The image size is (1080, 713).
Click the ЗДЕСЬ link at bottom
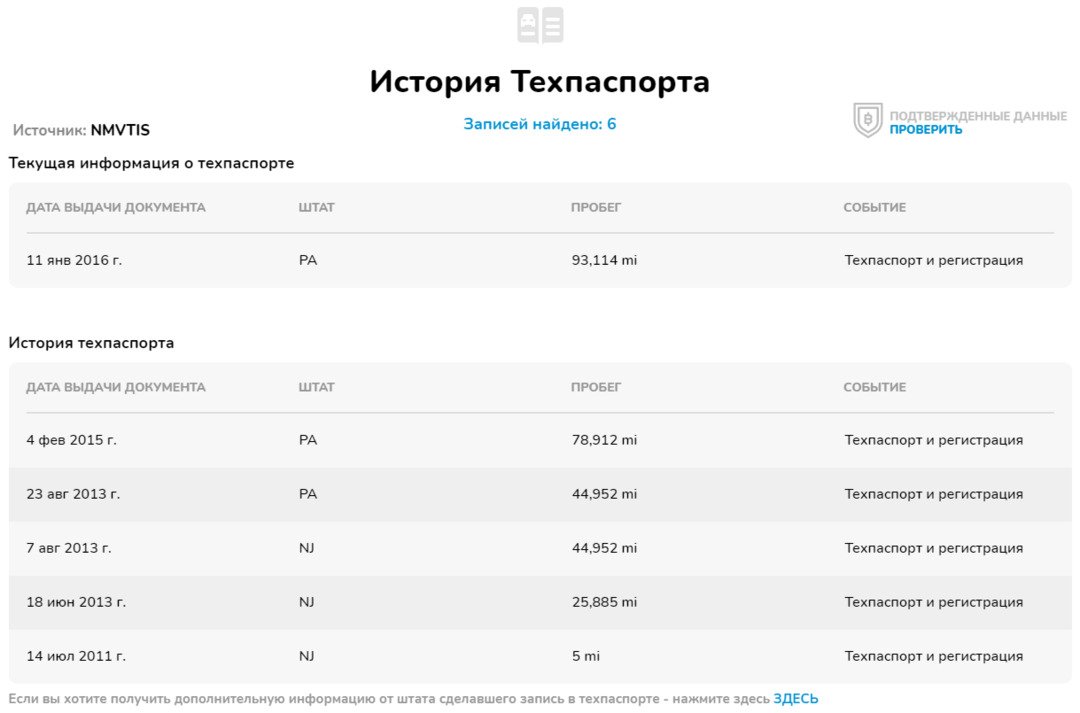[795, 699]
